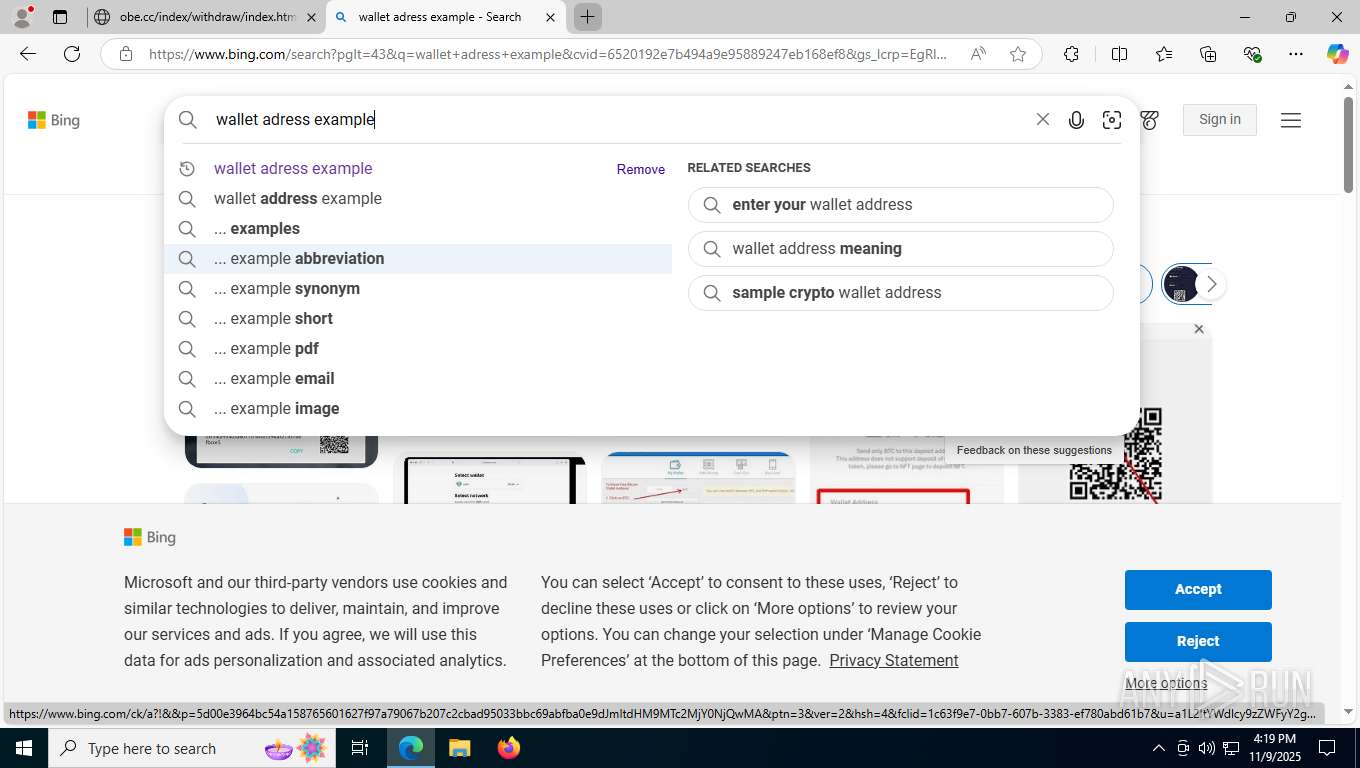Open Browser essentials heart icon
The height and width of the screenshot is (768, 1360).
coord(1252,54)
